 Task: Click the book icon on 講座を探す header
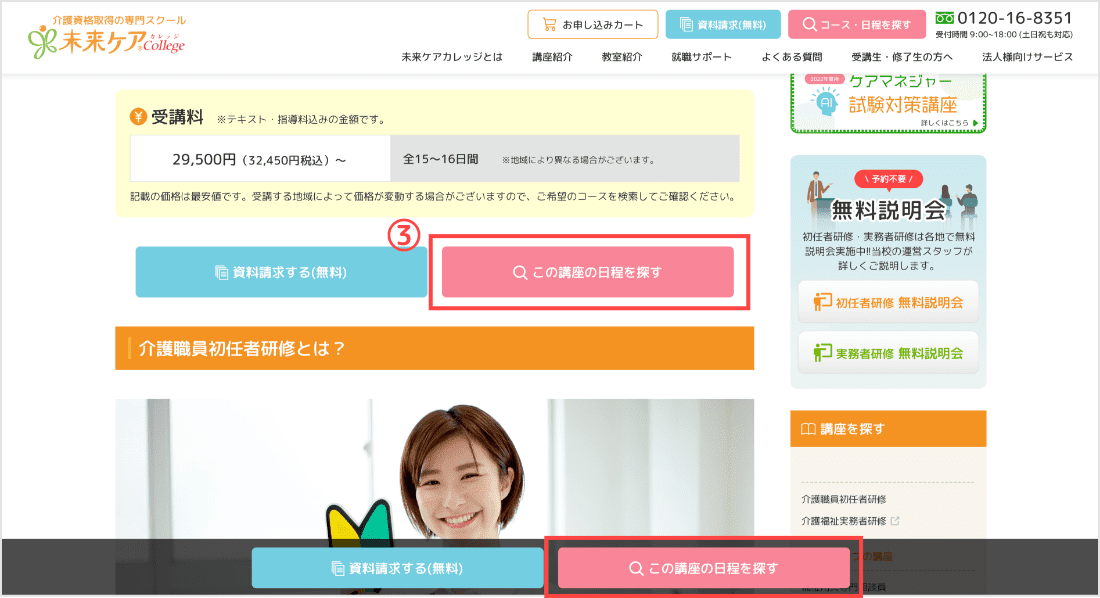coord(809,428)
